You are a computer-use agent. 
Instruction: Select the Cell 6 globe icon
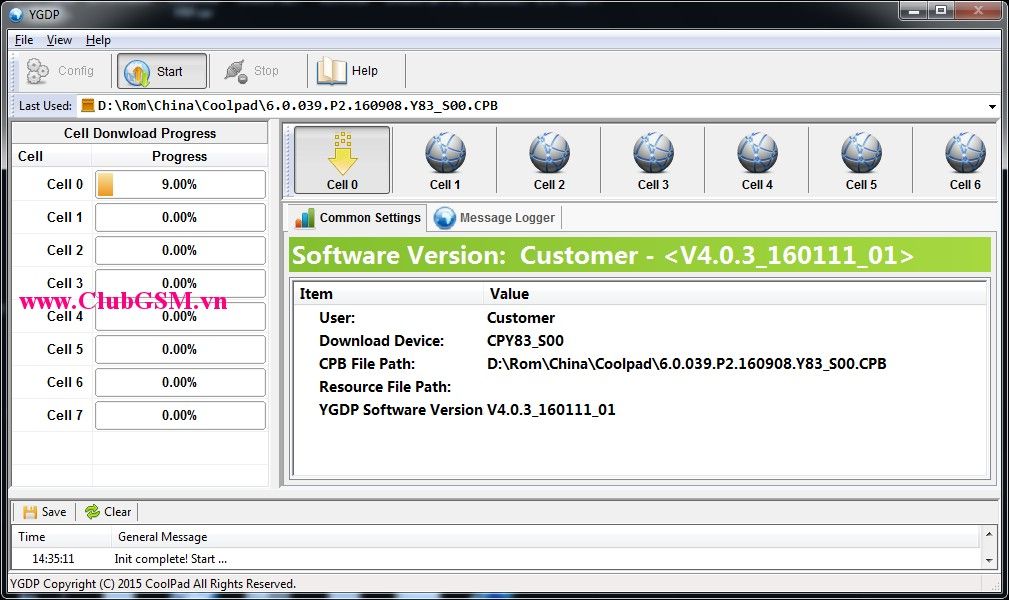(965, 153)
